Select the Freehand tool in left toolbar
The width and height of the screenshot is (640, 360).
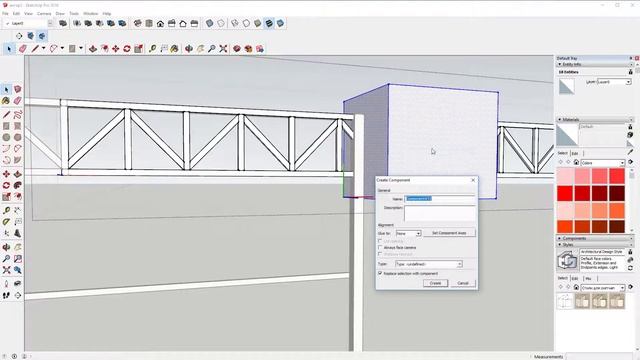click(18, 115)
